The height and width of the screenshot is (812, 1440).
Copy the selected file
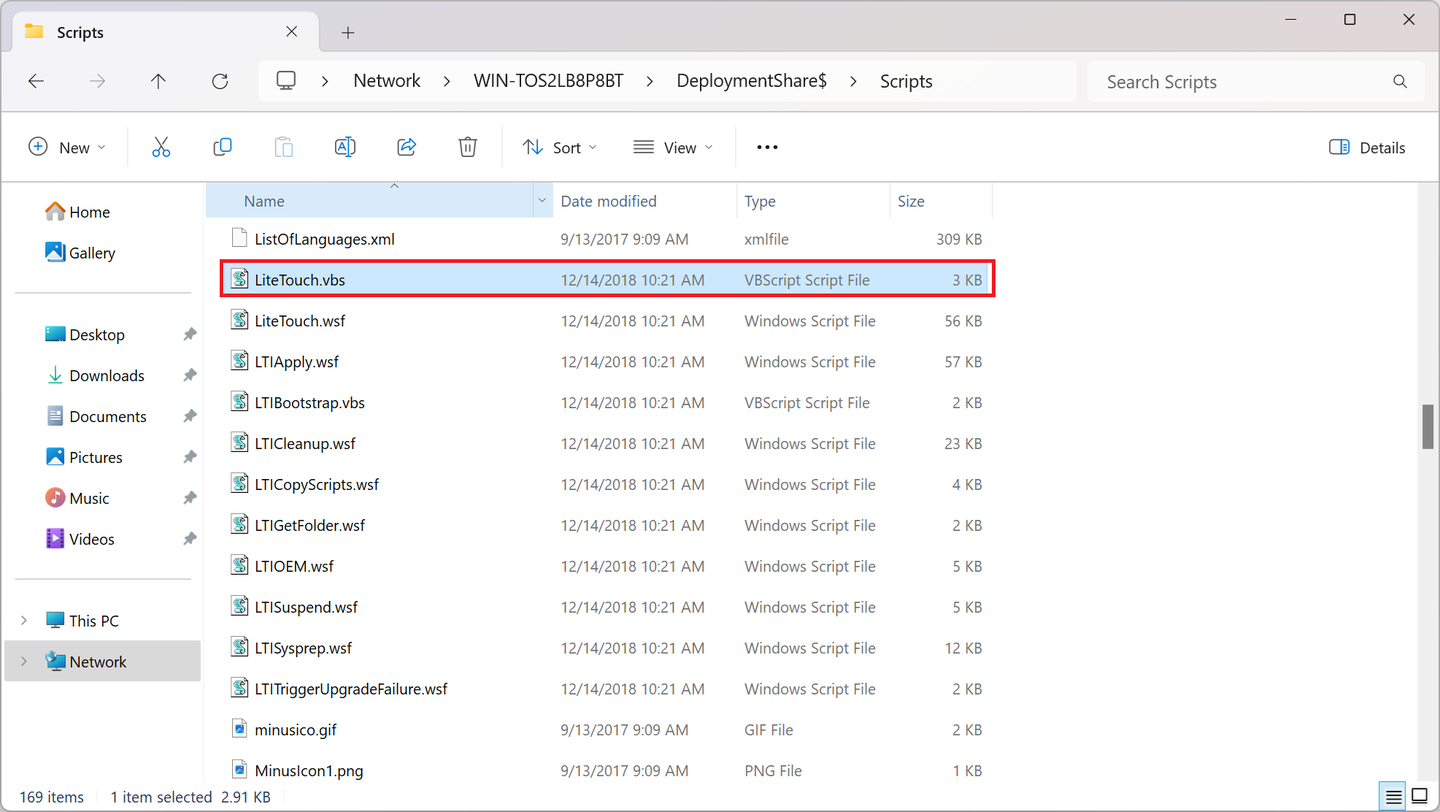point(222,147)
